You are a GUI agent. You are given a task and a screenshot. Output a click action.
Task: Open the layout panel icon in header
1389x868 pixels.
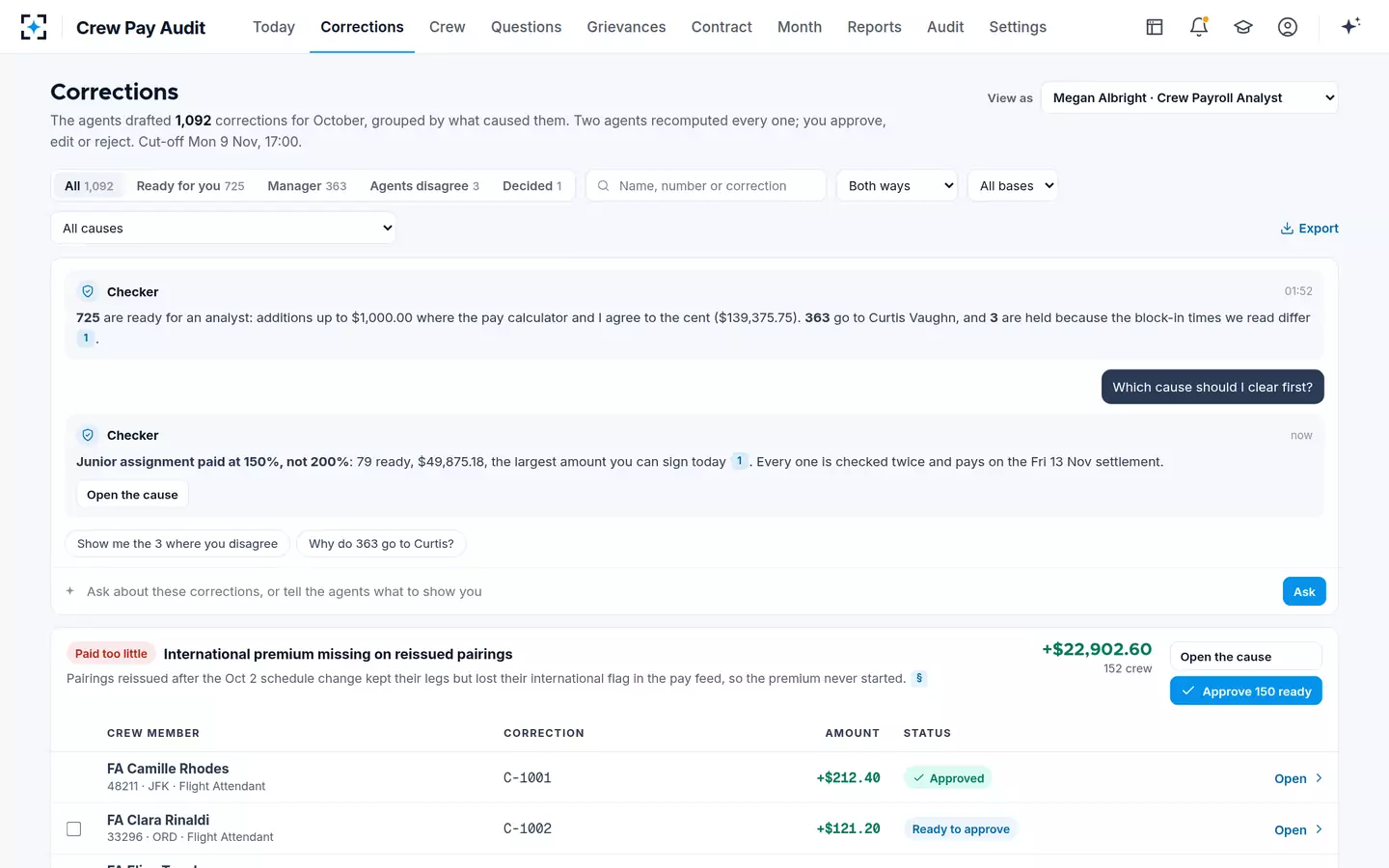point(1155,27)
